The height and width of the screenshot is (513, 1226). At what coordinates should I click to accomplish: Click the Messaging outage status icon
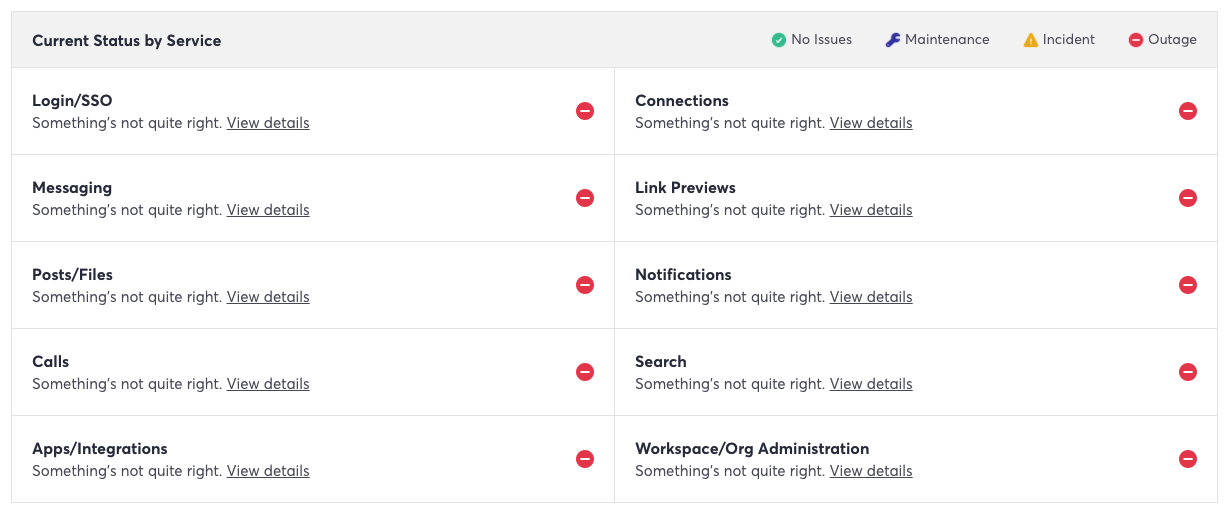(585, 198)
